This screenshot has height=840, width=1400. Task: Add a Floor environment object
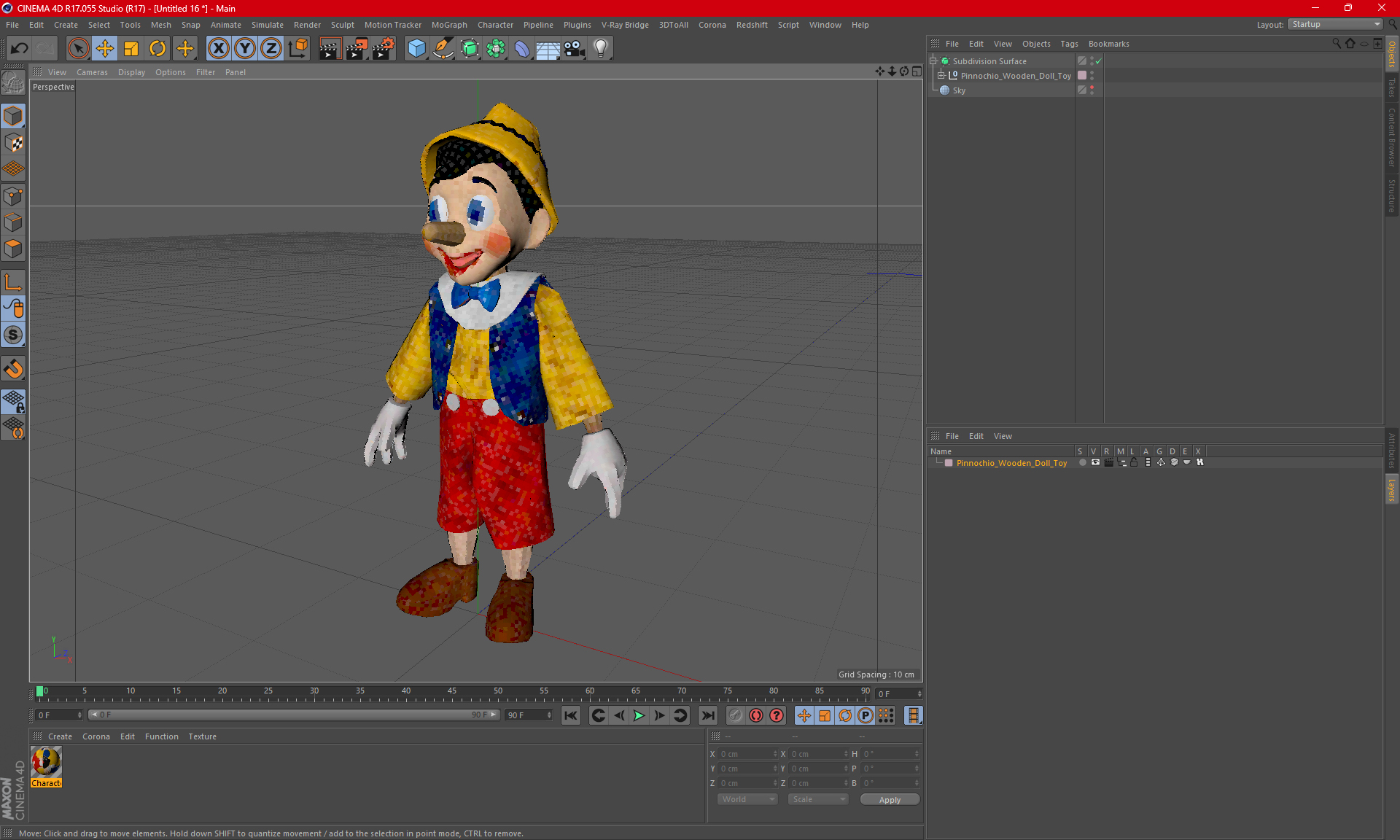pos(548,49)
